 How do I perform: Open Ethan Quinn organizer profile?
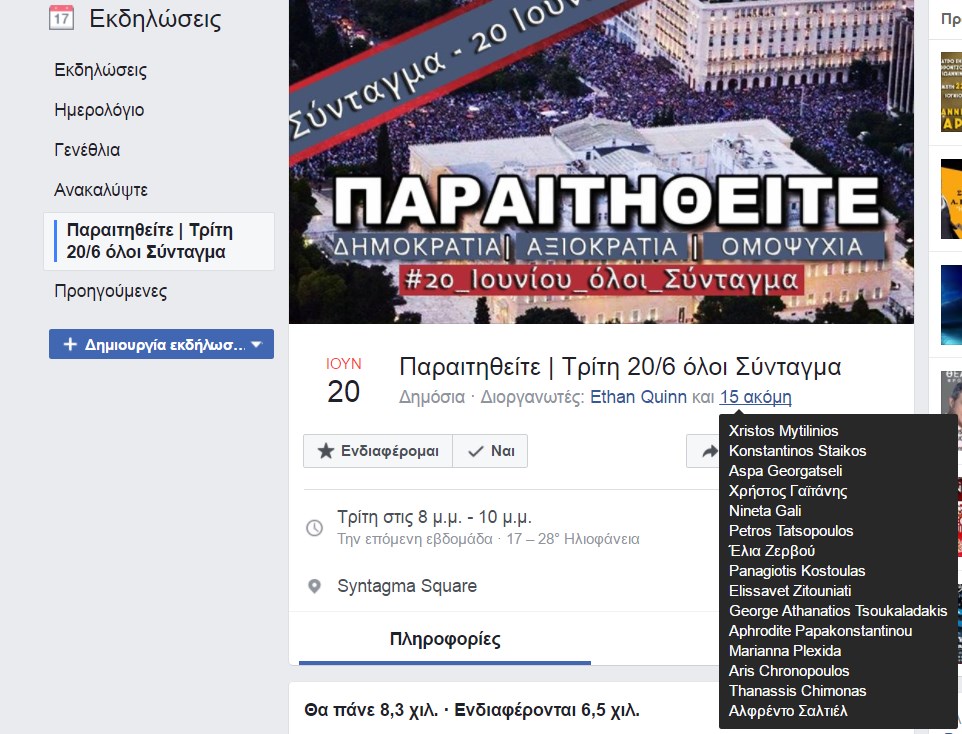pos(638,397)
